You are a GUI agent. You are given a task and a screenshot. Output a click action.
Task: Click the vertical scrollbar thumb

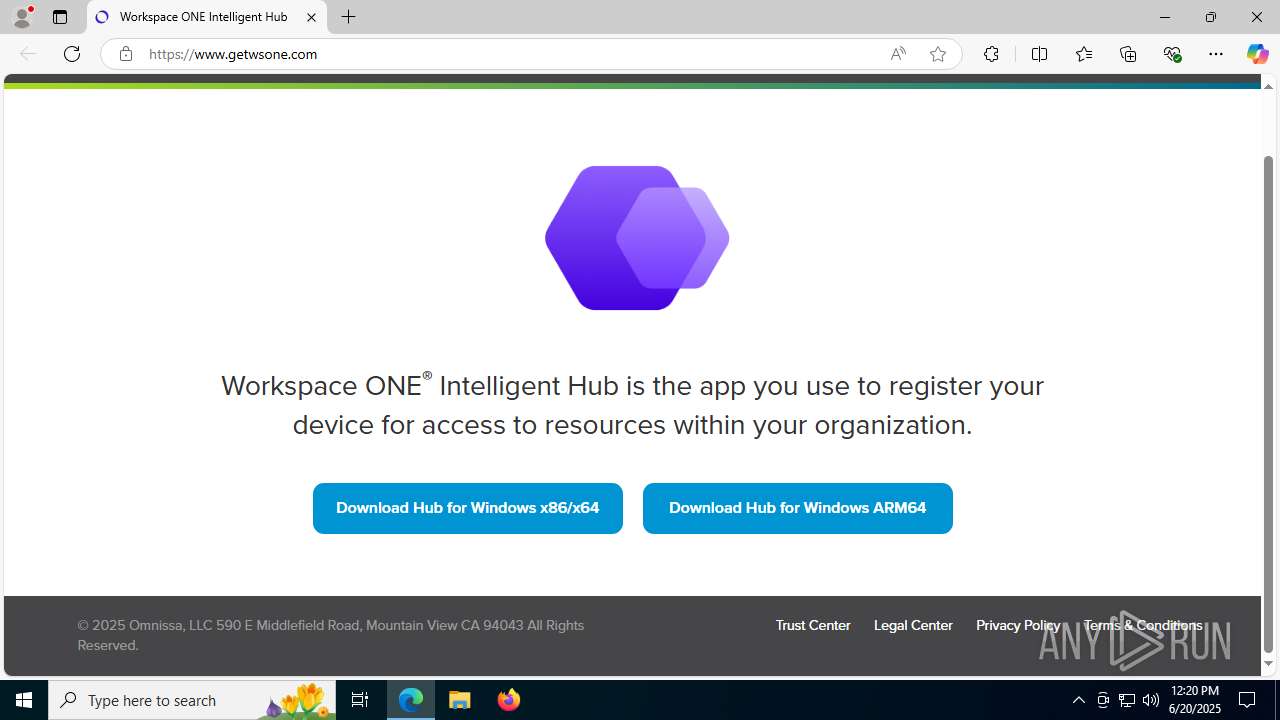click(x=1269, y=404)
